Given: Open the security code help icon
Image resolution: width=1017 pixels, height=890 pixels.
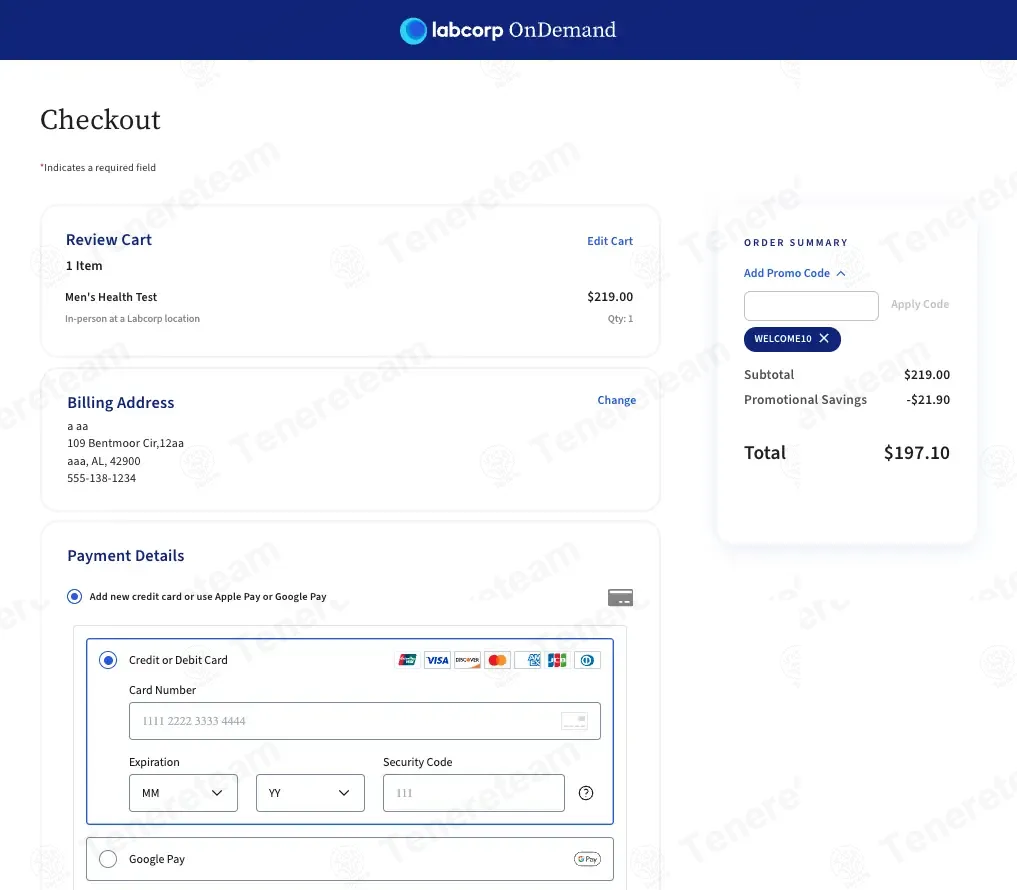Looking at the screenshot, I should [x=586, y=793].
